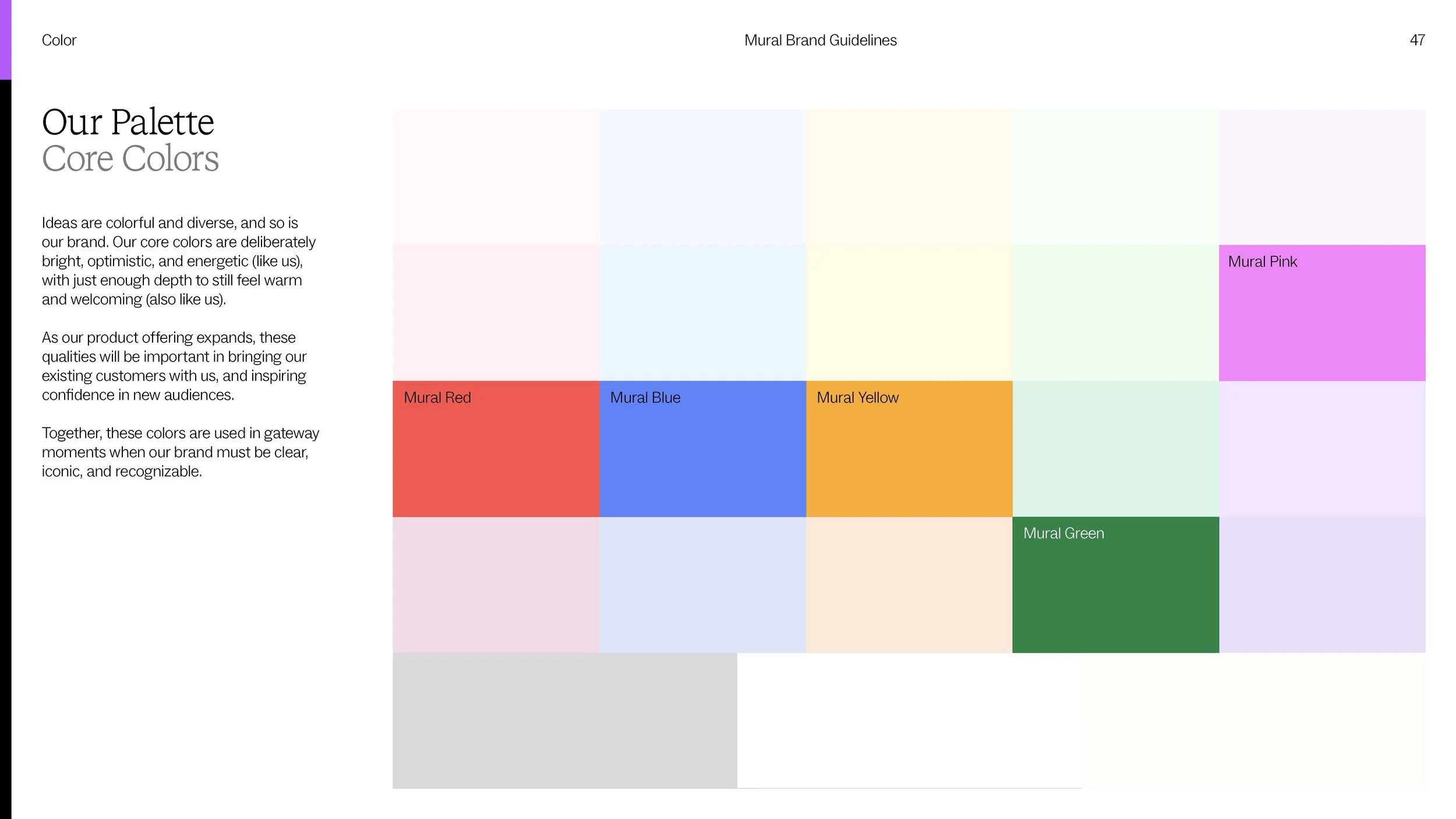
Task: Click paragraph starting 'As our product offering expands'
Action: [x=174, y=366]
